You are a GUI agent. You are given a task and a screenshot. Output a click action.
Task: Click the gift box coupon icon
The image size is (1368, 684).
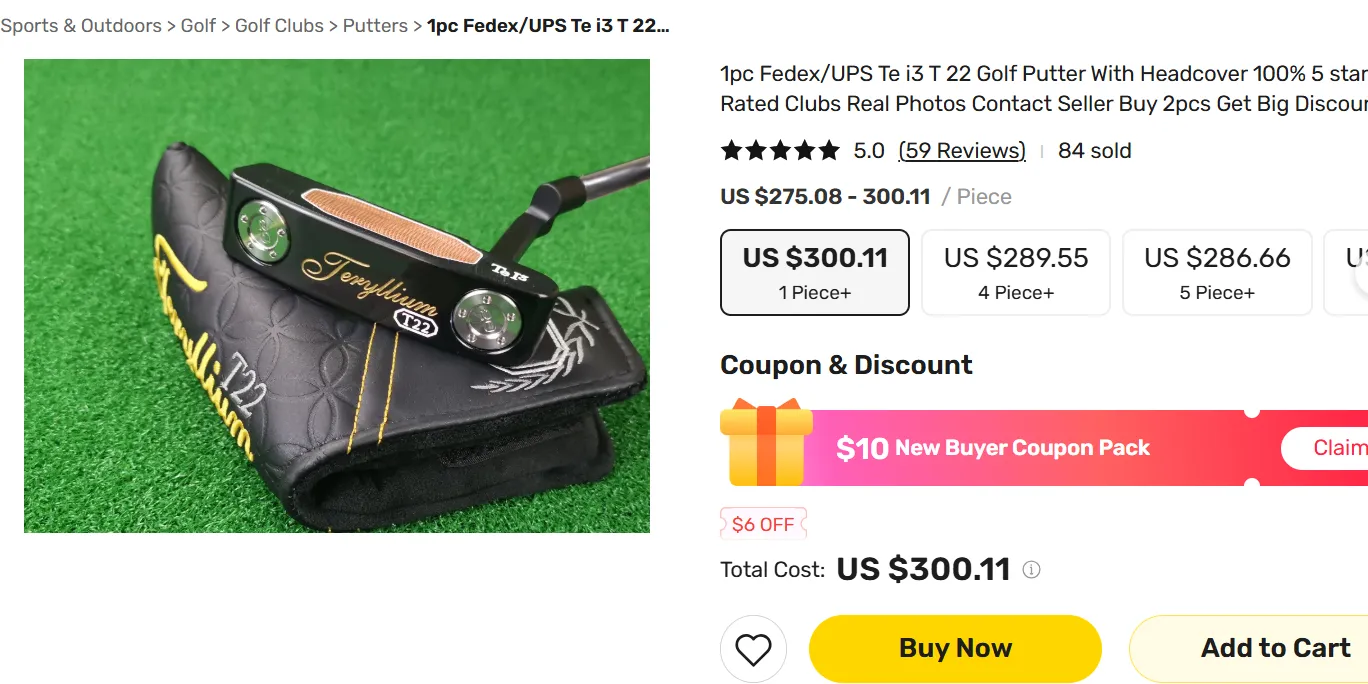766,443
